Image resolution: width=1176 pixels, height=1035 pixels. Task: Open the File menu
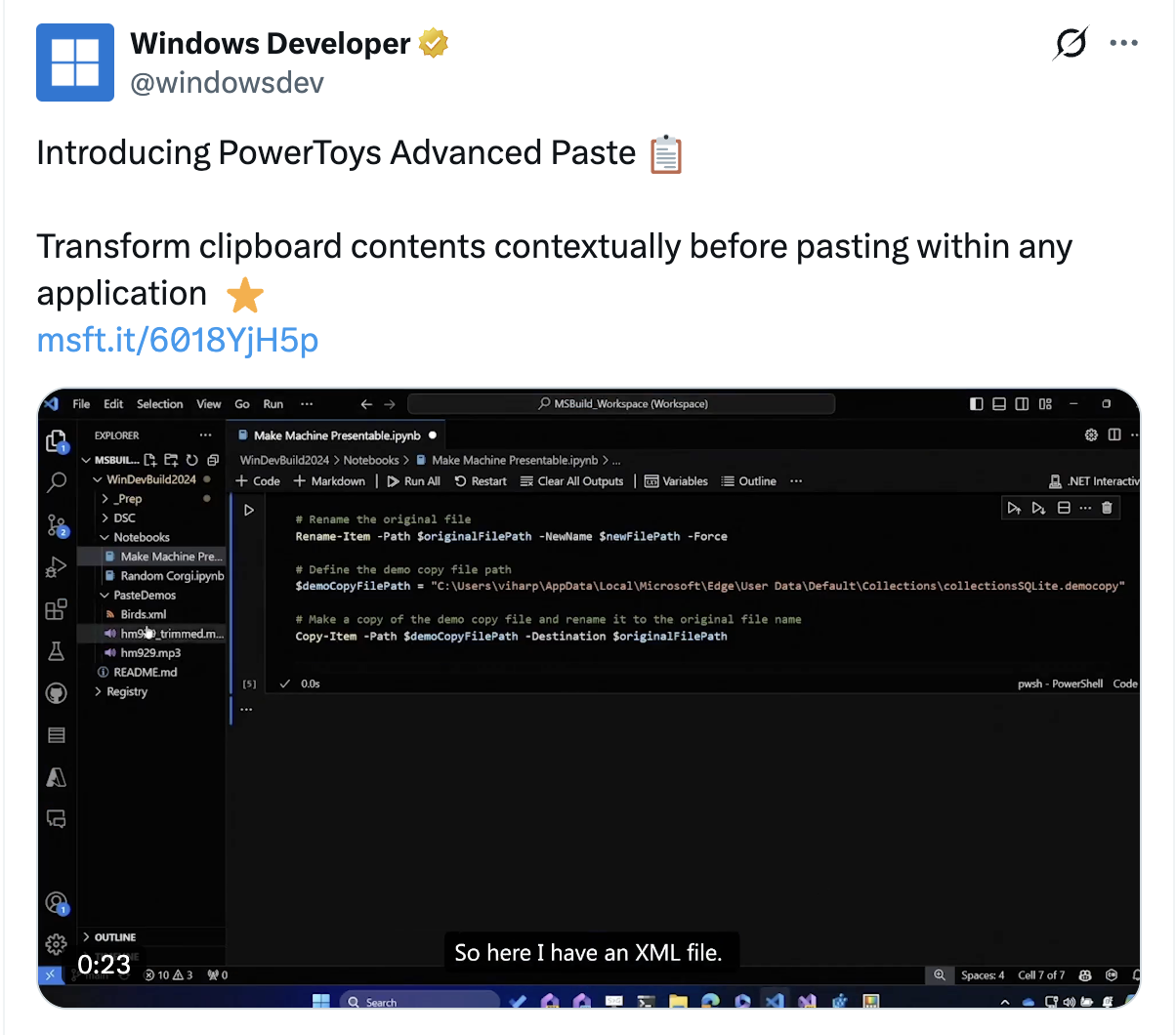pyautogui.click(x=81, y=404)
